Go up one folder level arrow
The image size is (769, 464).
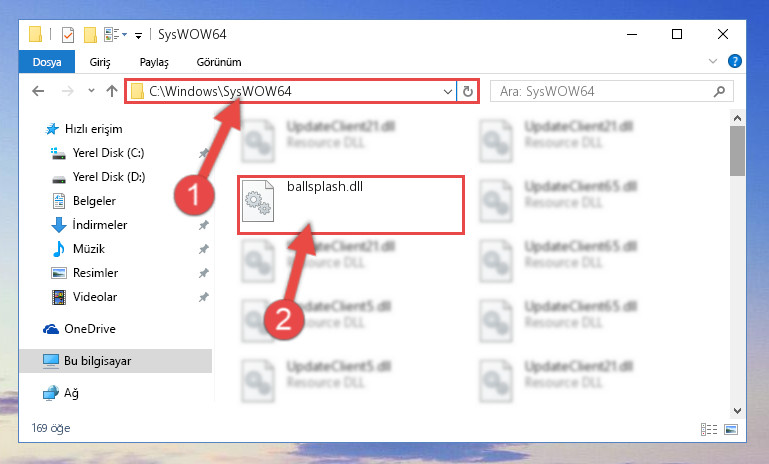112,91
